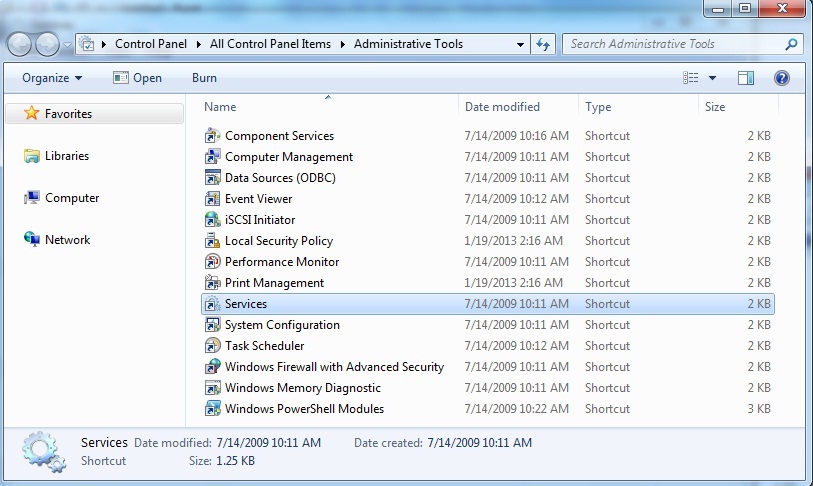Go forward with the Forward arrow
This screenshot has width=813, height=486.
47,45
